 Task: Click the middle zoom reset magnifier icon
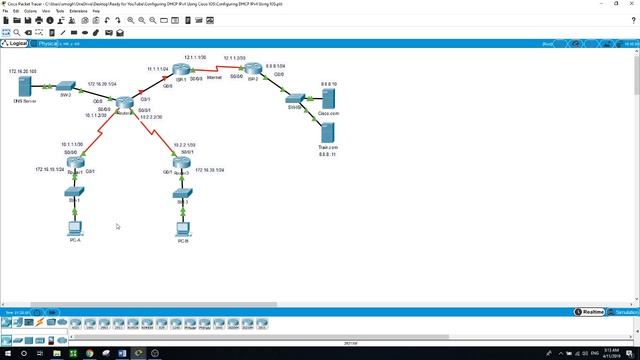coord(142,20)
